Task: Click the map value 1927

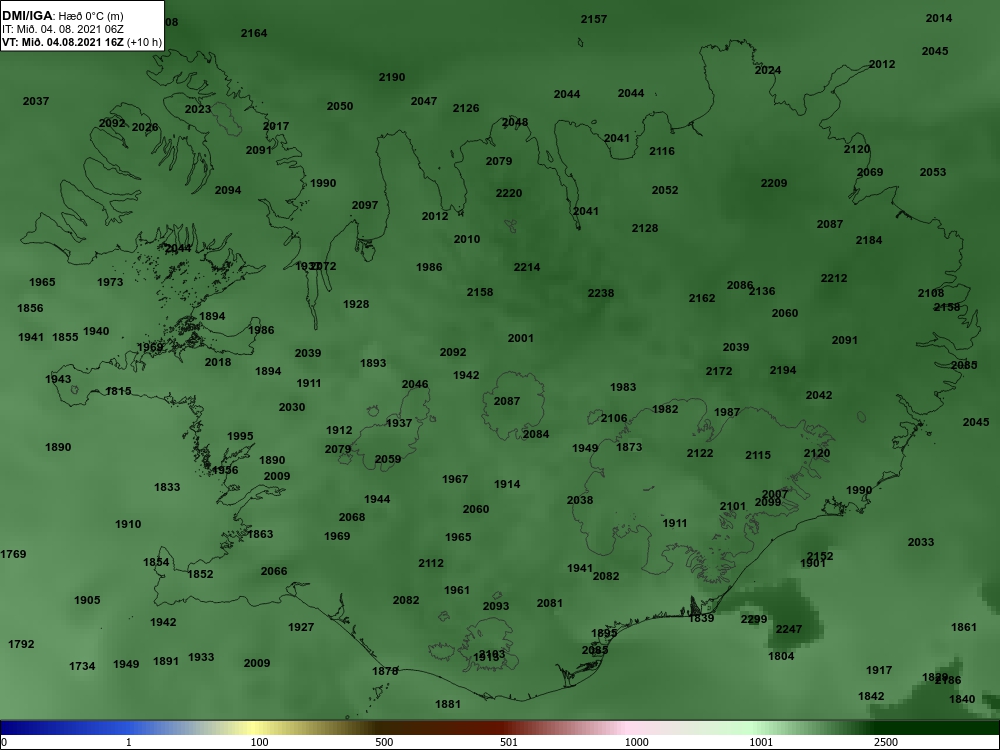Action: coord(301,627)
